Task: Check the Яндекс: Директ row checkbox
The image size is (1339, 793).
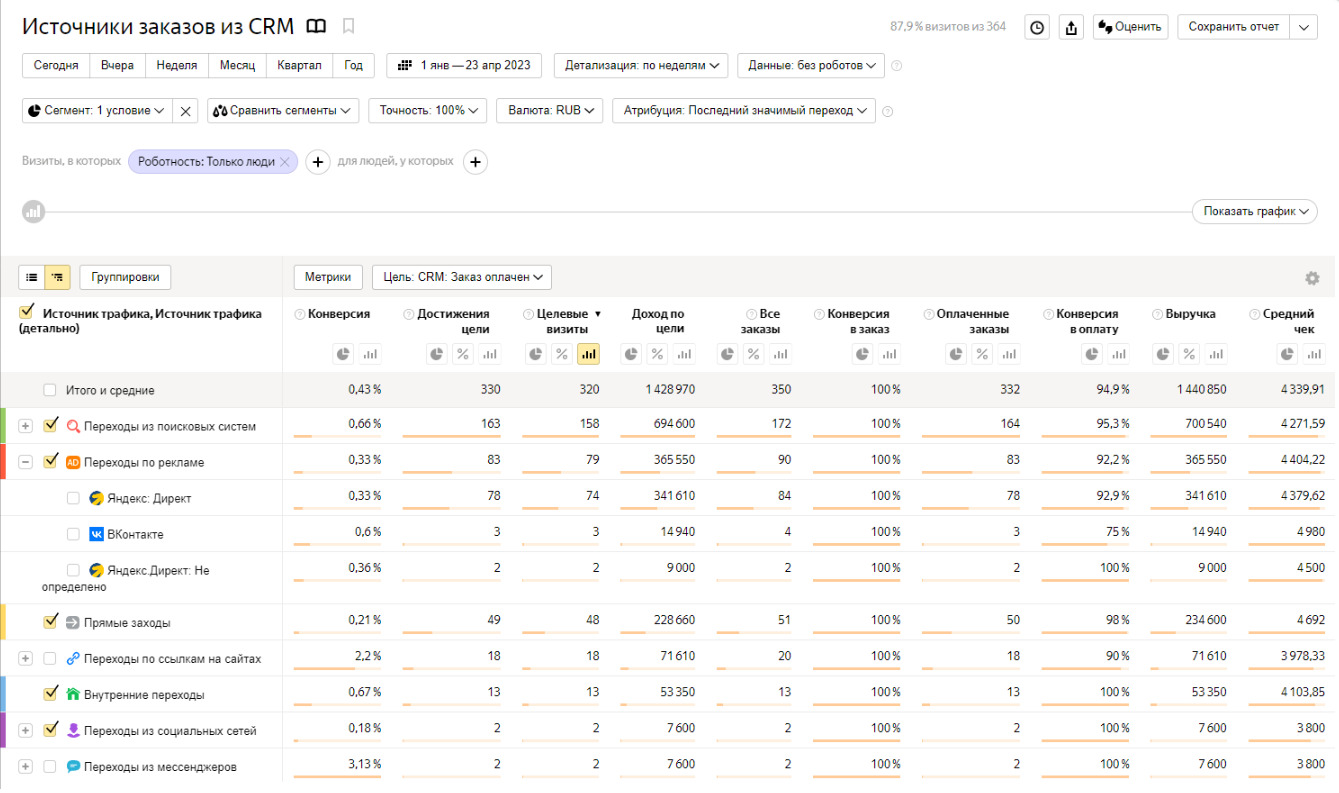Action: click(73, 498)
